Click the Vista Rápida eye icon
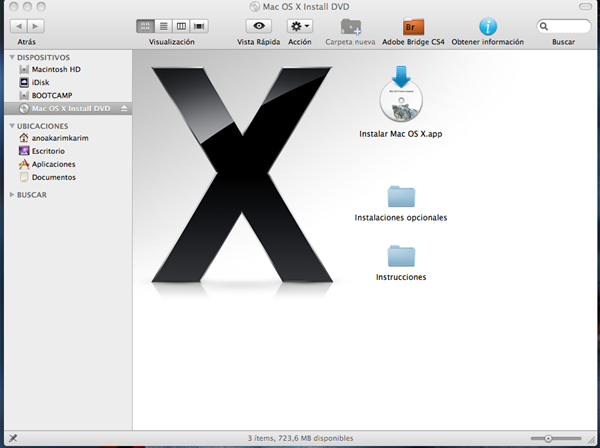The height and width of the screenshot is (448, 600). (259, 25)
